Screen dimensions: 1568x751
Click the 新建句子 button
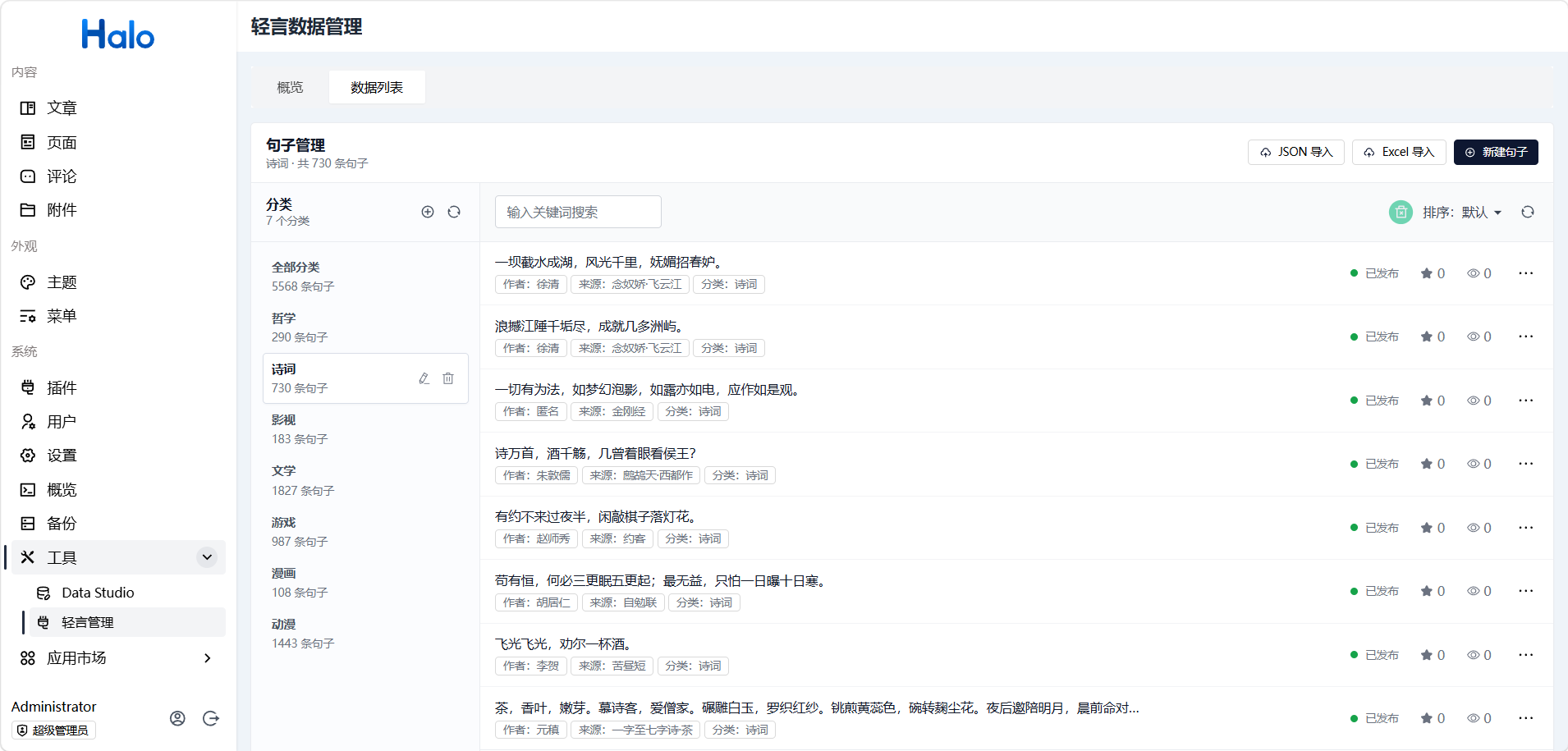click(1495, 152)
